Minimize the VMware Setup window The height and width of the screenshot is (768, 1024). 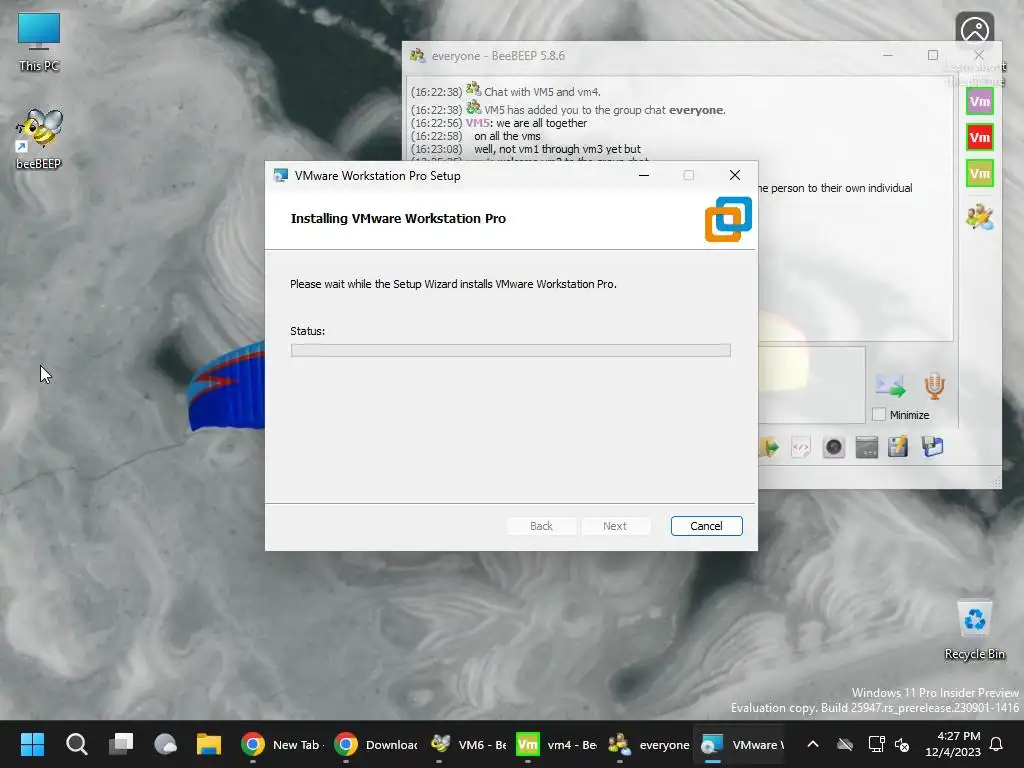coord(643,175)
